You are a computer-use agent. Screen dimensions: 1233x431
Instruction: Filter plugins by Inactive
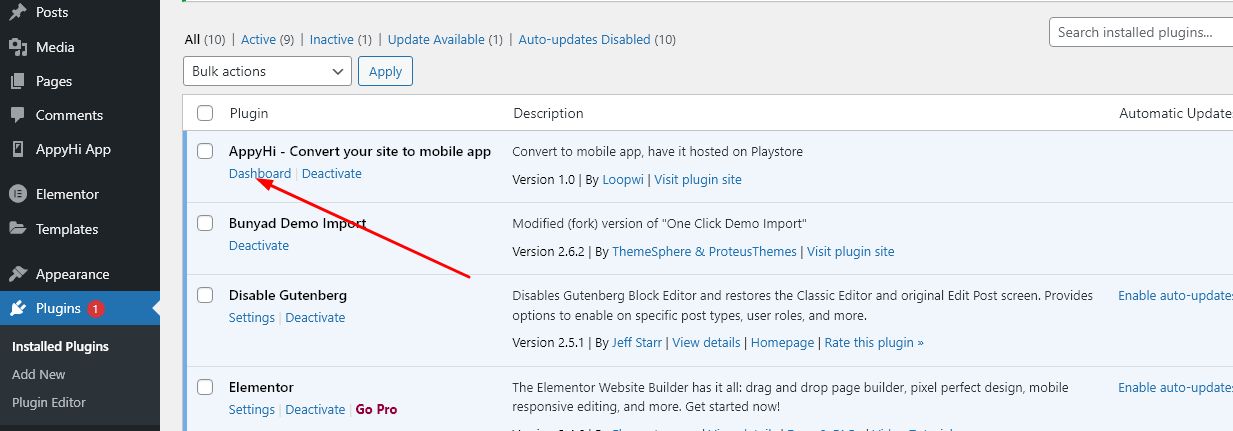[331, 40]
